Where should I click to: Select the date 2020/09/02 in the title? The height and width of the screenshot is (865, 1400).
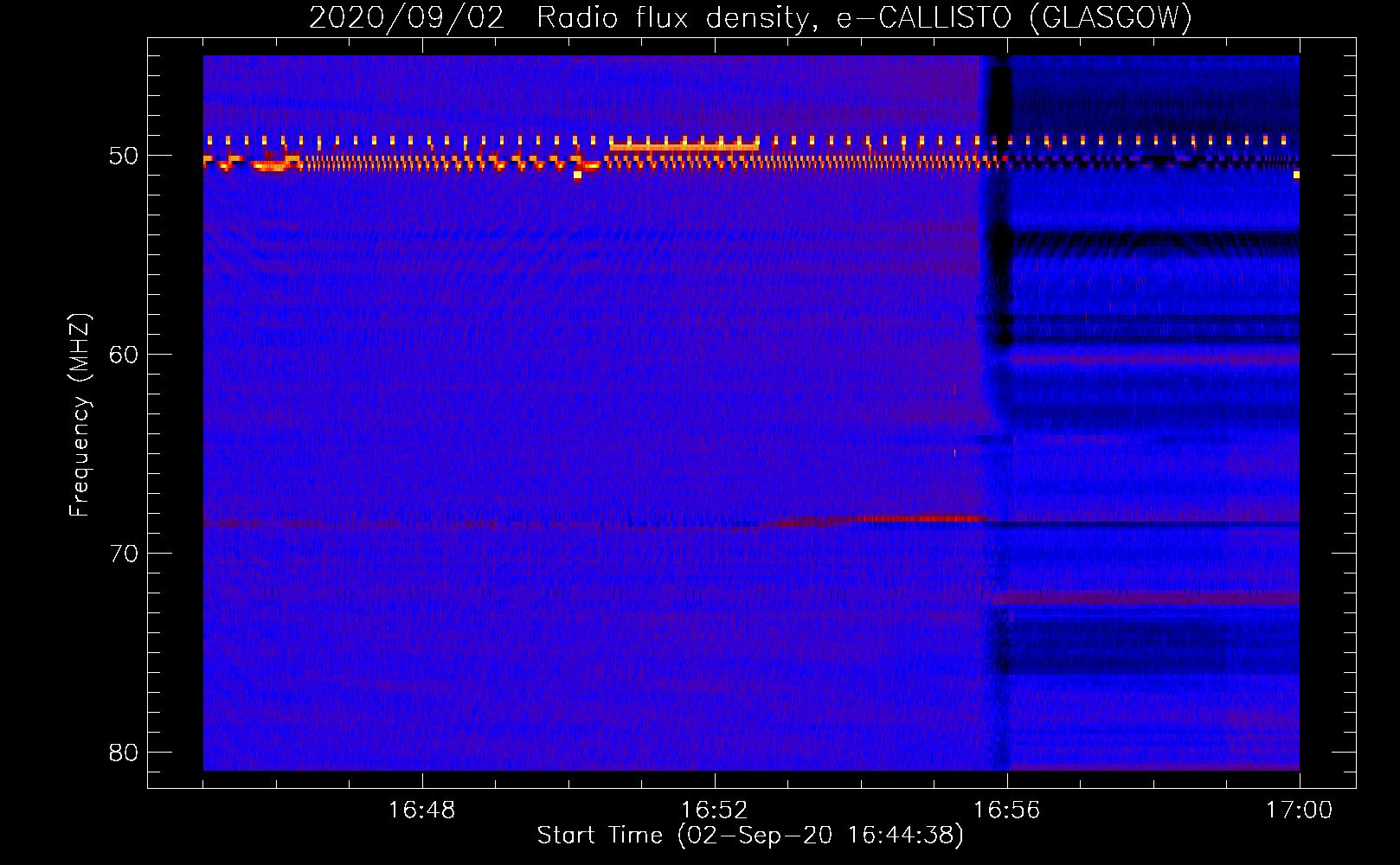(407, 18)
